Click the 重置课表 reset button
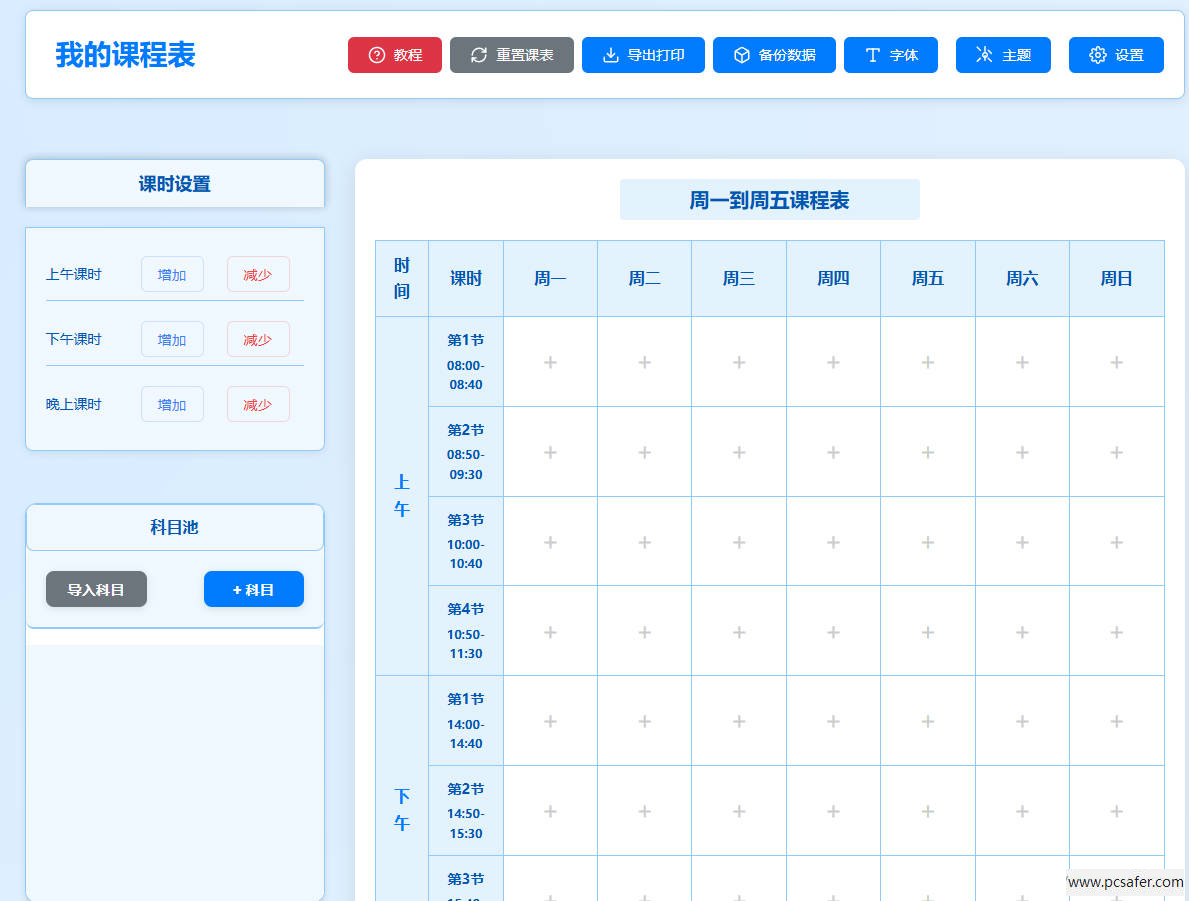Screen dimensions: 1189x901 click(511, 55)
